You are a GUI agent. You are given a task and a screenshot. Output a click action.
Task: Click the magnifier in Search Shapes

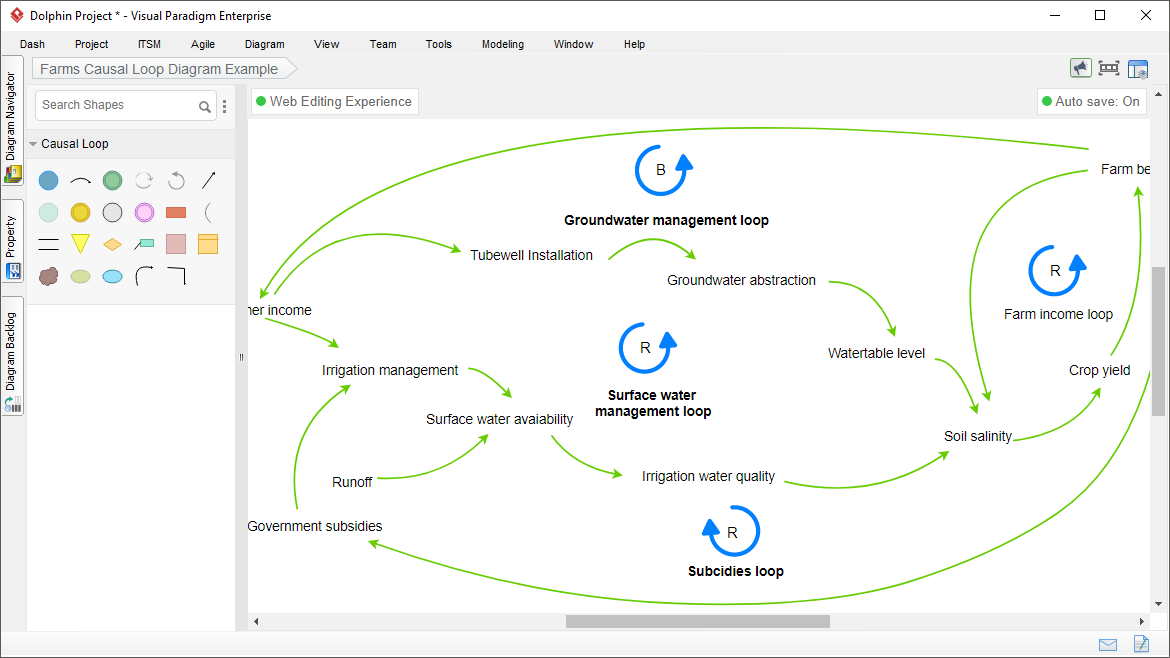pyautogui.click(x=204, y=107)
